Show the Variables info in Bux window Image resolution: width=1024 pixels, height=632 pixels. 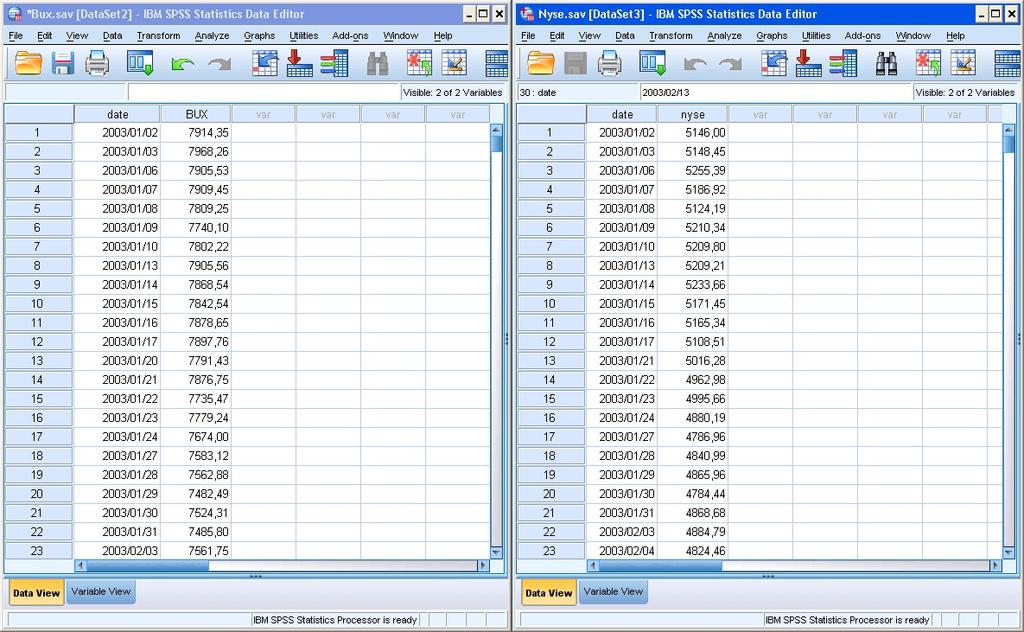pyautogui.click(x=334, y=63)
